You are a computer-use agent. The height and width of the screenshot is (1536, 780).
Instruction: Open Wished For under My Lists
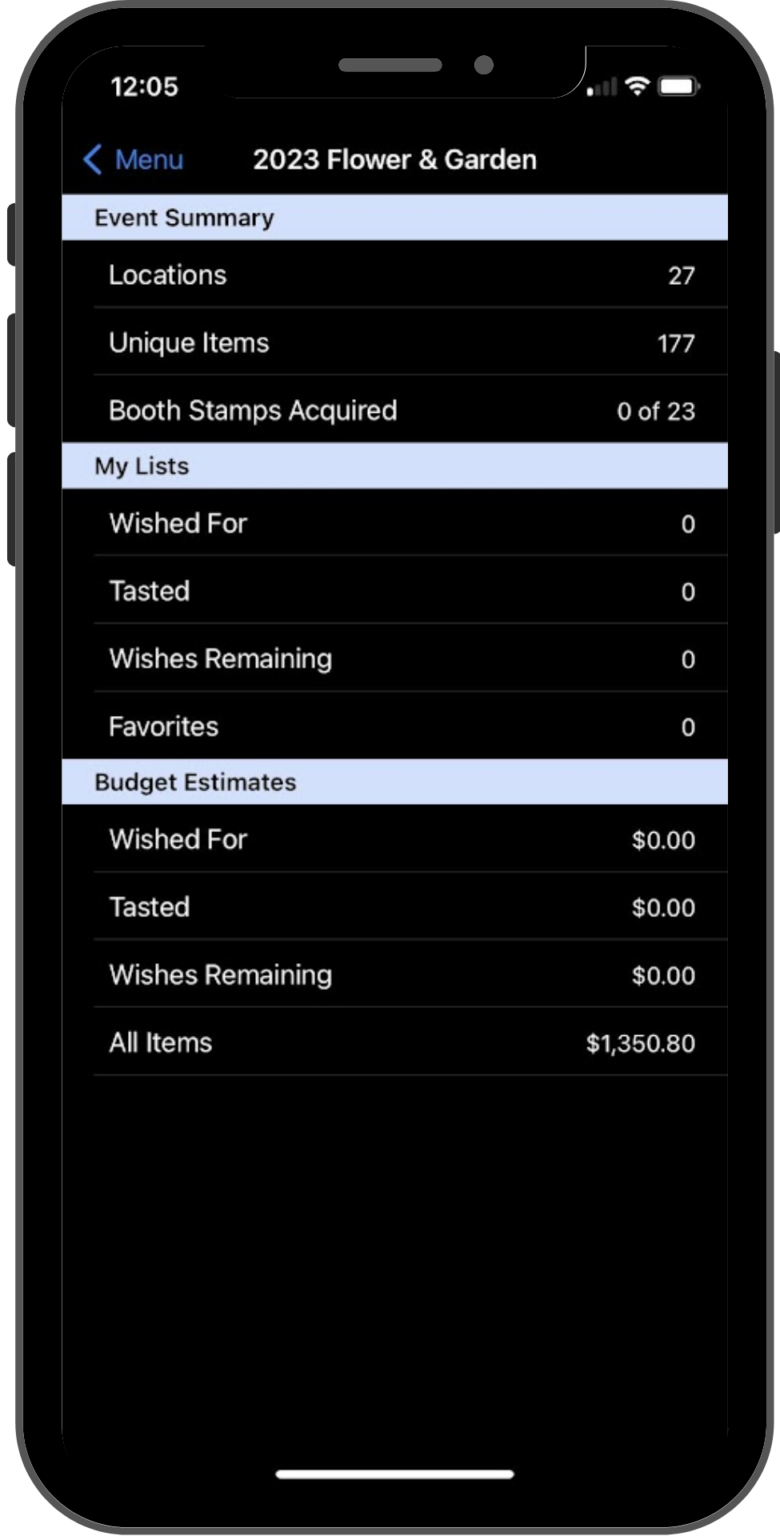pyautogui.click(x=400, y=523)
